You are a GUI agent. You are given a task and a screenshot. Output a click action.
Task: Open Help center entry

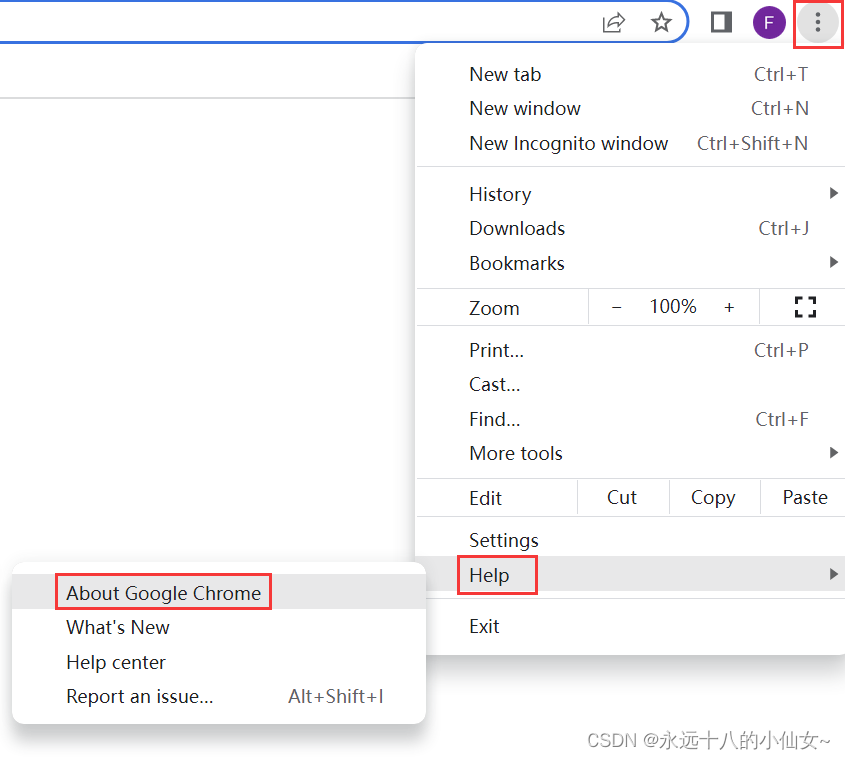point(219,662)
